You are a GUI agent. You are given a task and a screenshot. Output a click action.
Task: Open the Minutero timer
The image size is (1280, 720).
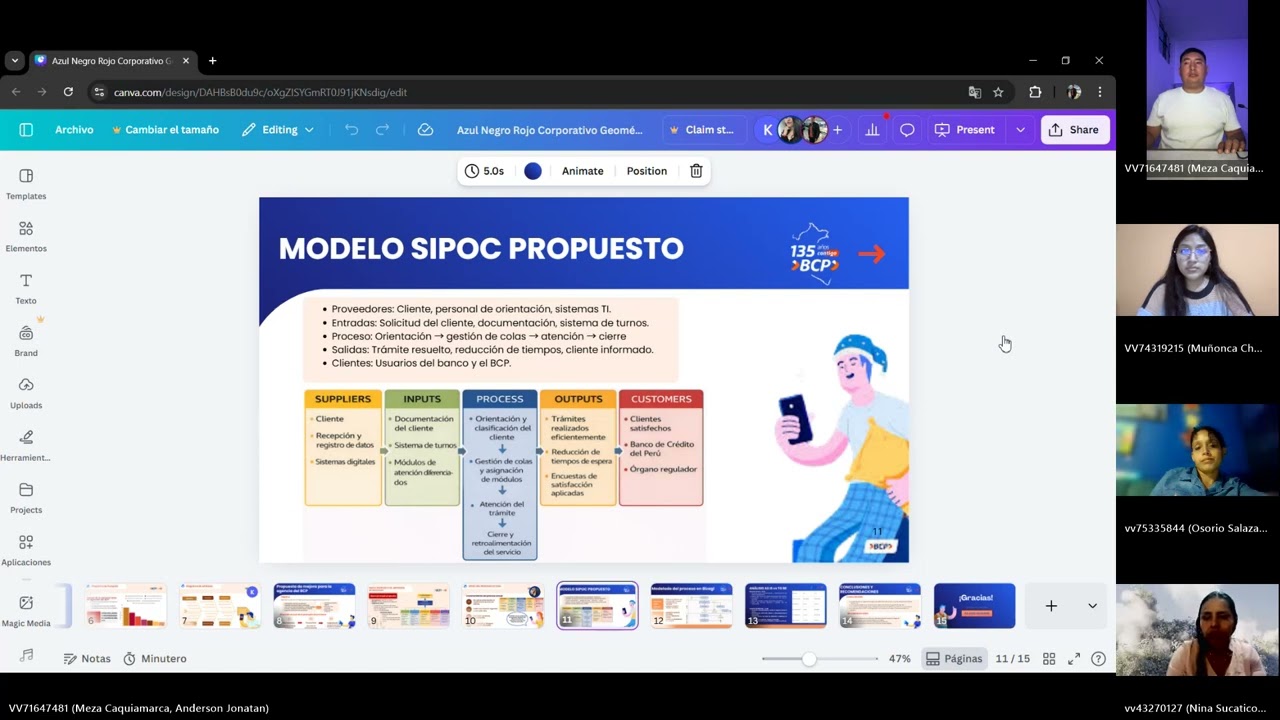[155, 659]
